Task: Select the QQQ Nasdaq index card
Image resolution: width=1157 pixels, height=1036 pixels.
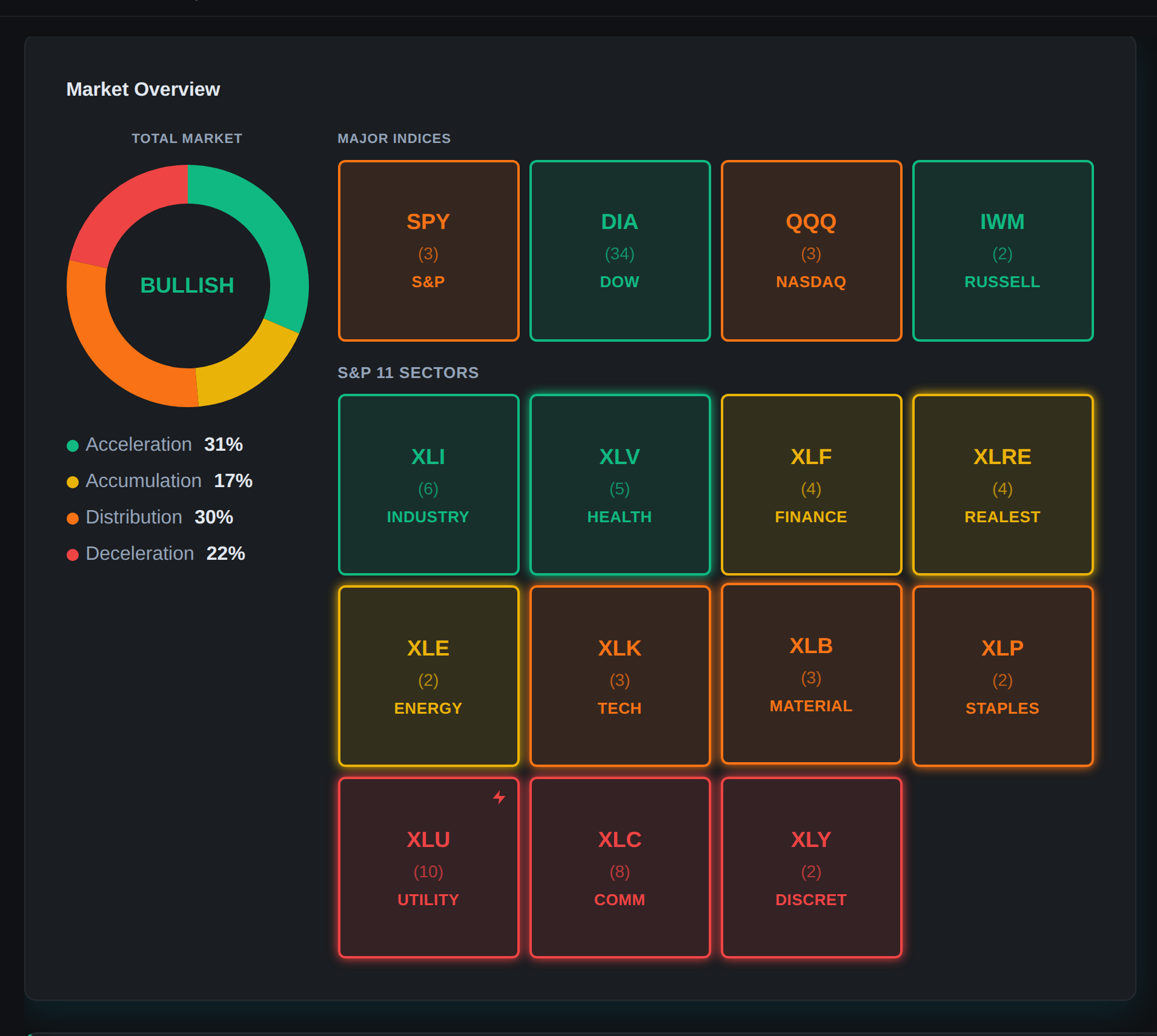Action: pyautogui.click(x=811, y=251)
